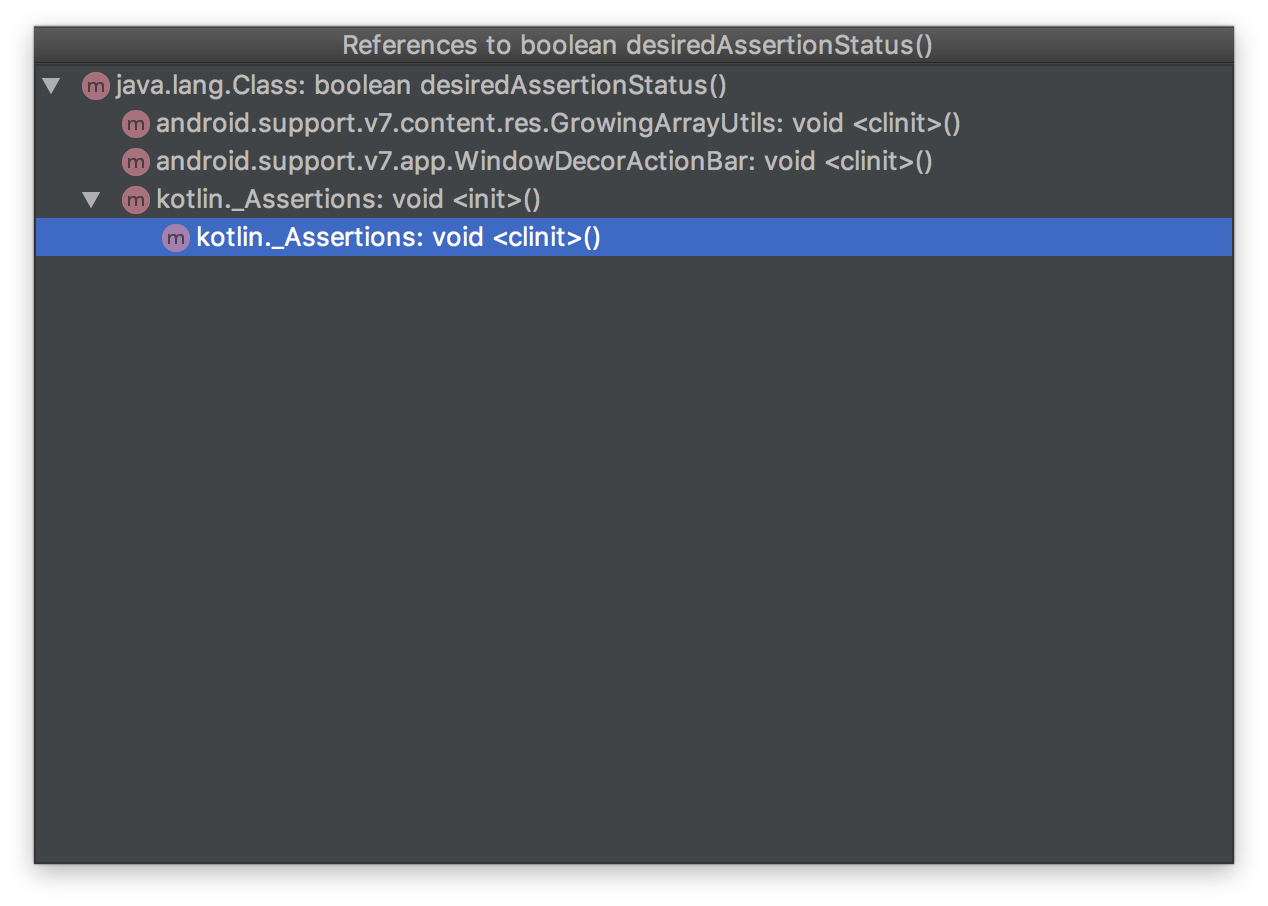Image resolution: width=1268 pixels, height=906 pixels.
Task: Click the empty area below the reference tree
Action: point(630,550)
